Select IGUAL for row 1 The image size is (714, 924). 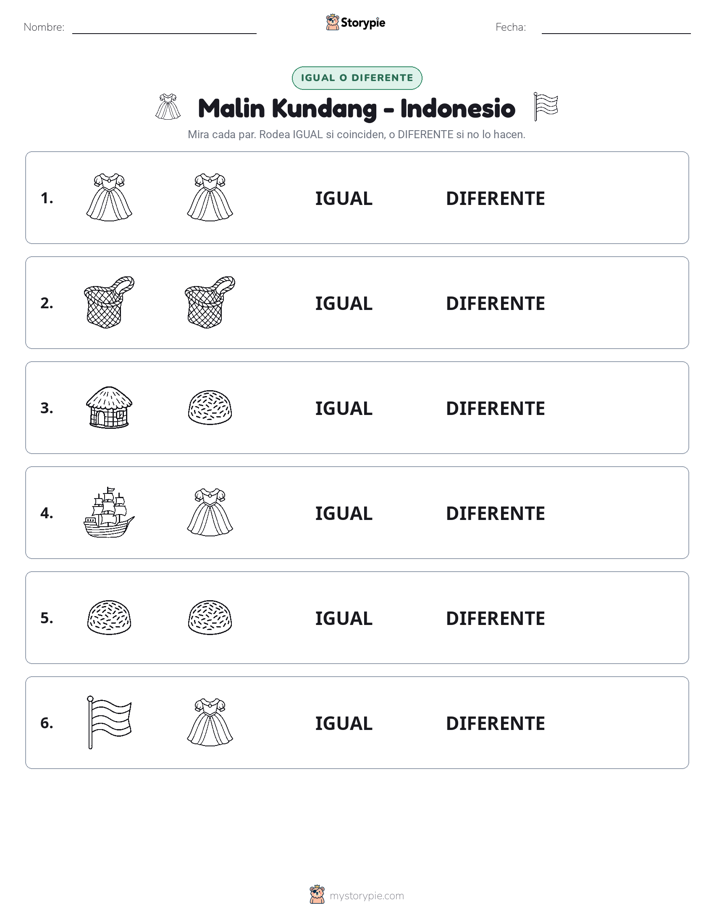(x=343, y=199)
